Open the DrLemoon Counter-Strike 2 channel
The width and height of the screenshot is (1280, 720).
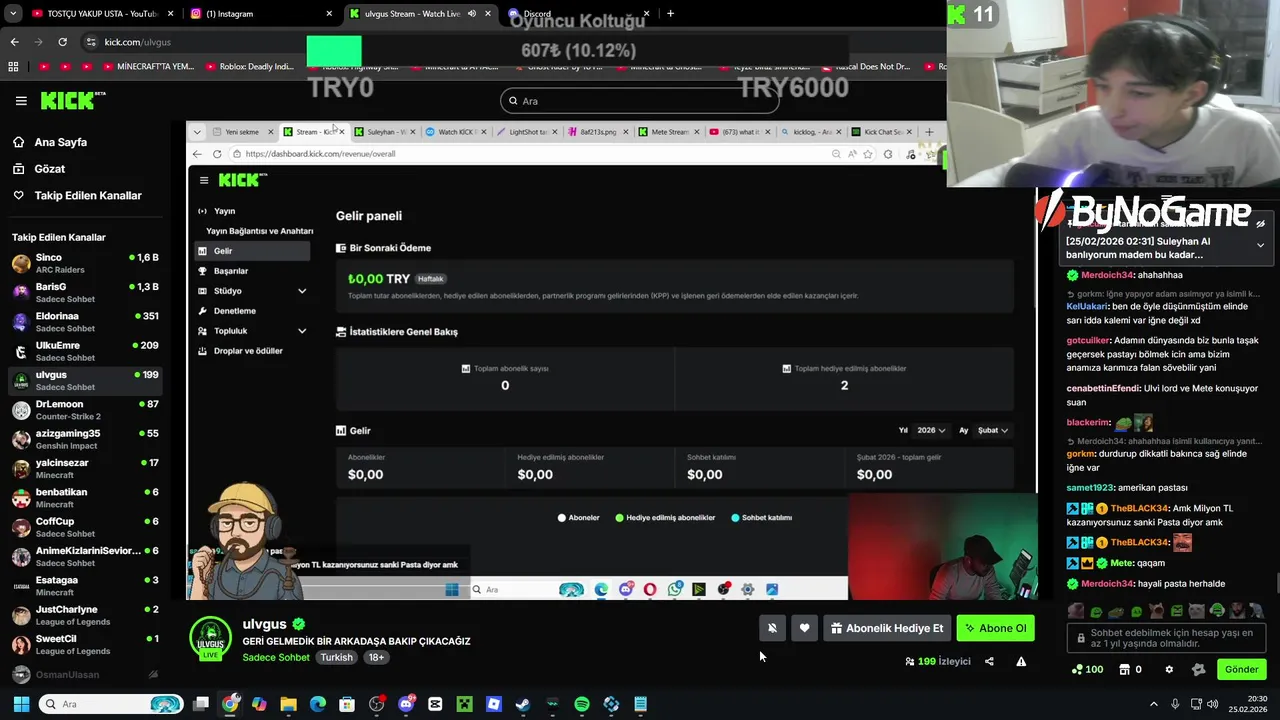[x=85, y=410]
